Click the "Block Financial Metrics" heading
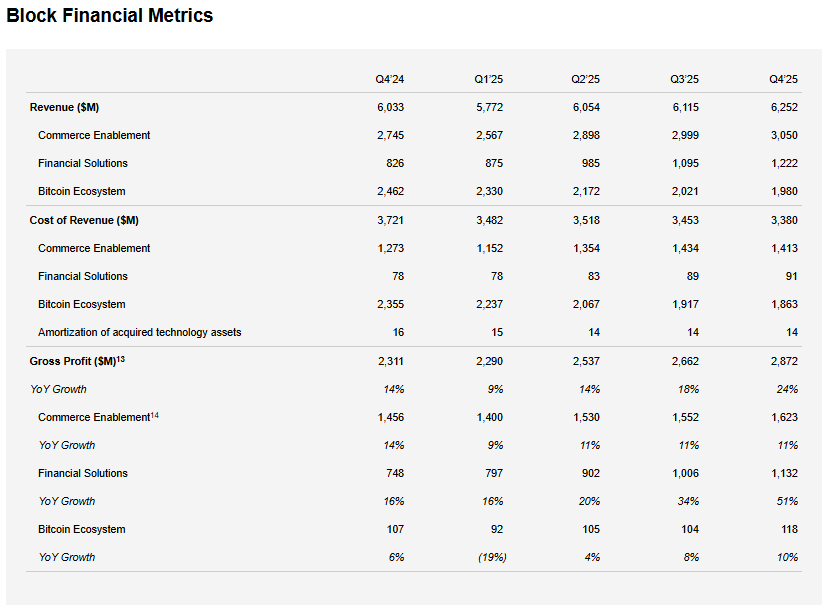 point(110,15)
